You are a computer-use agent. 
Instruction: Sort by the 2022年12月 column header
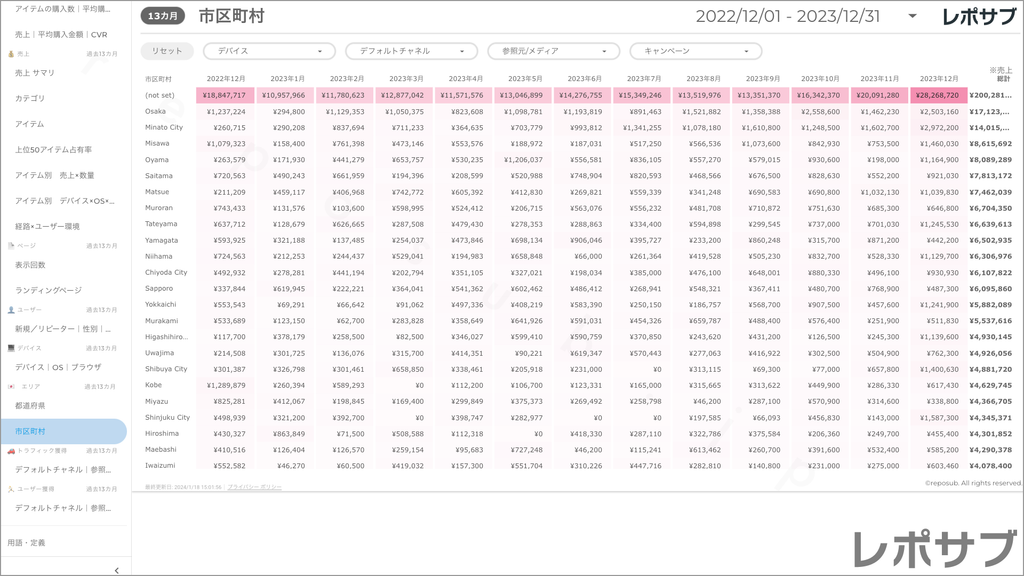tap(225, 78)
